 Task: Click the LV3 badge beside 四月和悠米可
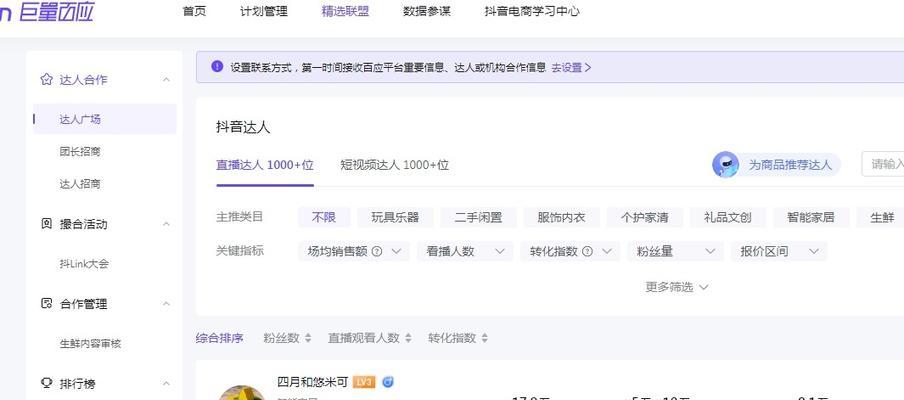[x=364, y=382]
